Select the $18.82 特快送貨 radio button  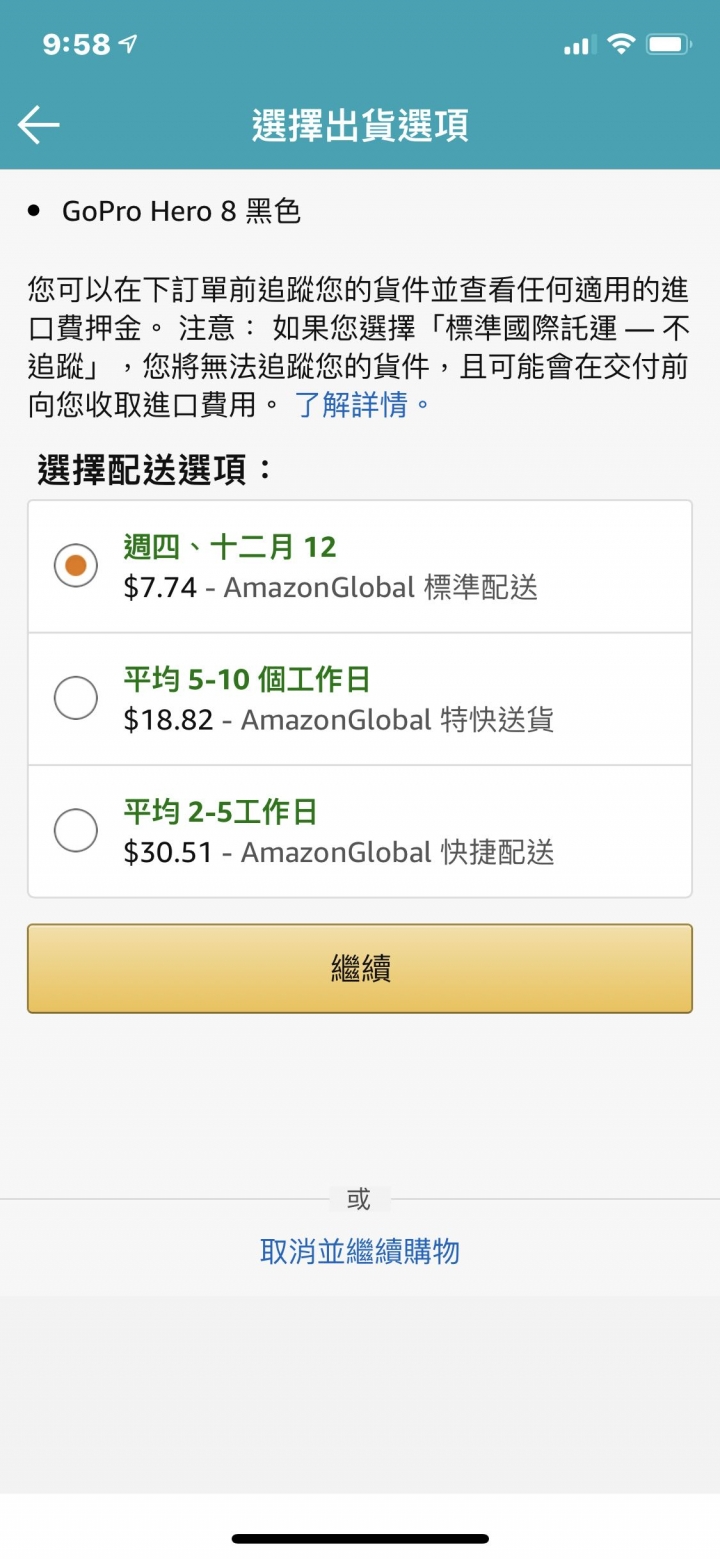click(x=76, y=698)
